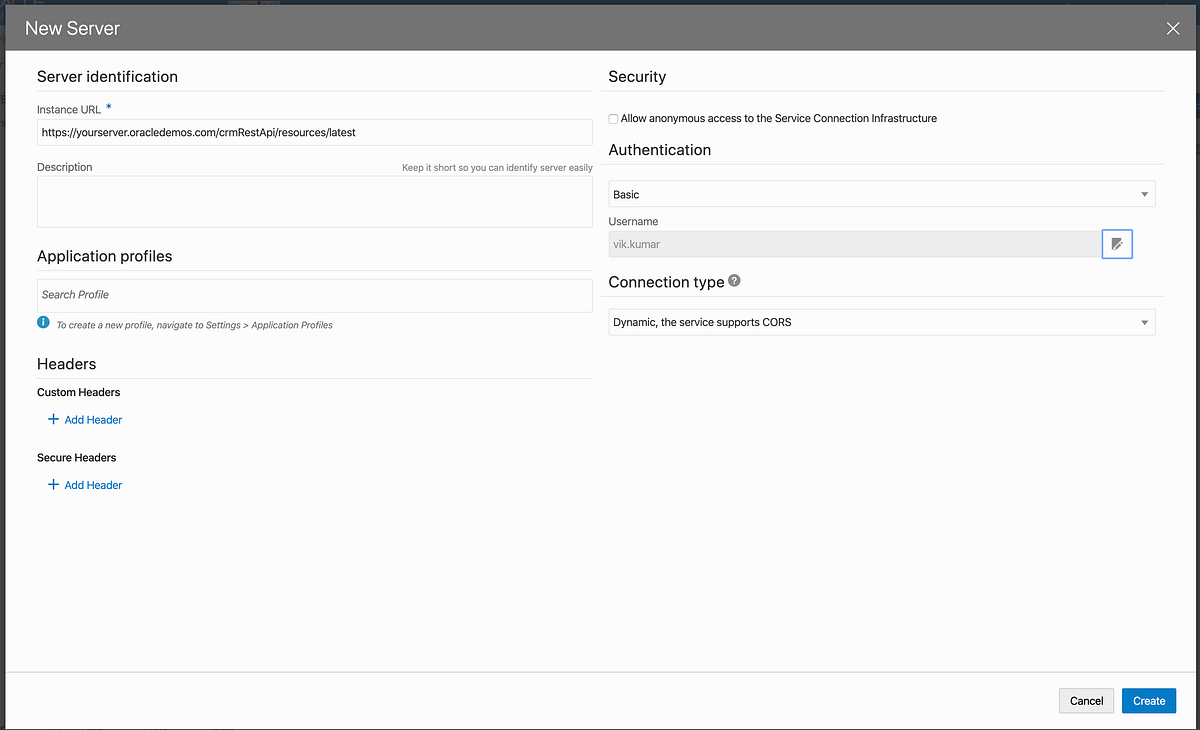Click Add Header under Custom Headers
The width and height of the screenshot is (1200, 730).
[92, 419]
